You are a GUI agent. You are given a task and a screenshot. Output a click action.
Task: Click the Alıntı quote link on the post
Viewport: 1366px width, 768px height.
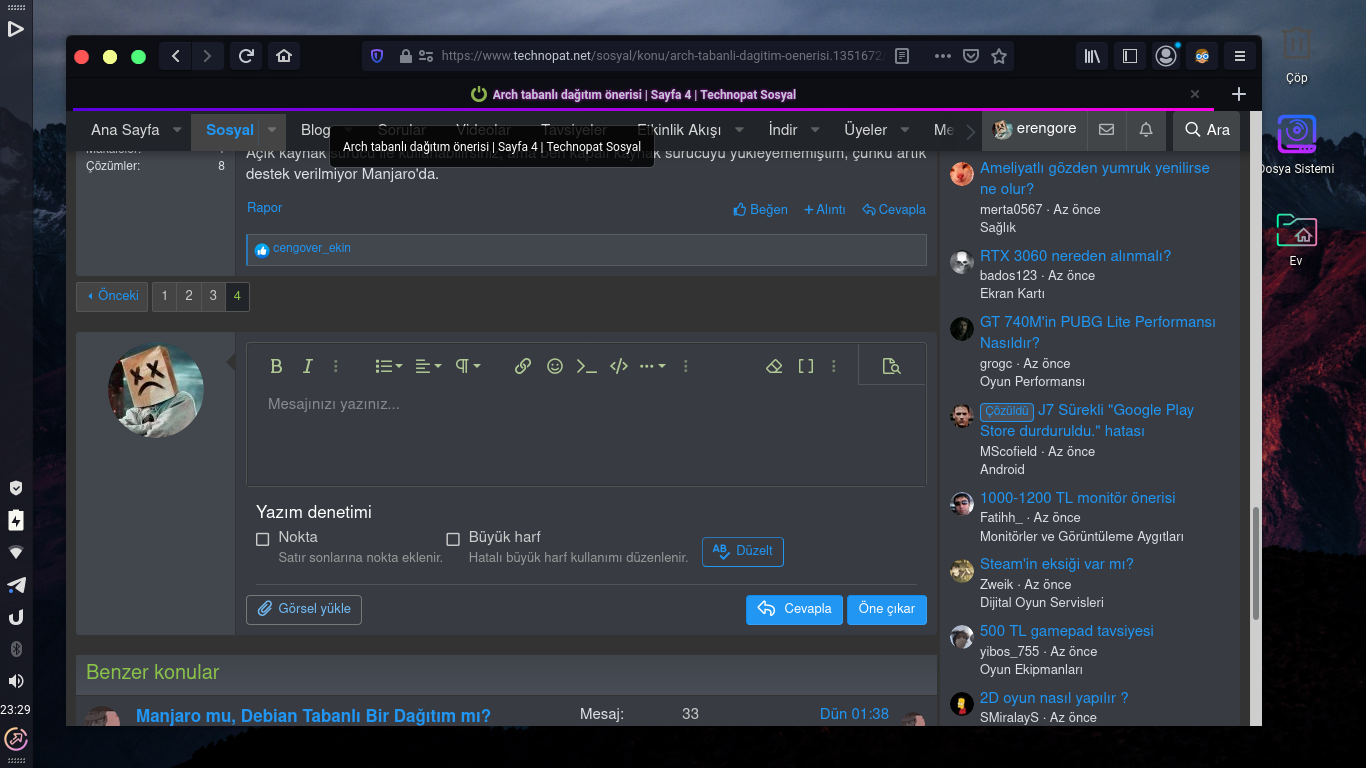[825, 210]
